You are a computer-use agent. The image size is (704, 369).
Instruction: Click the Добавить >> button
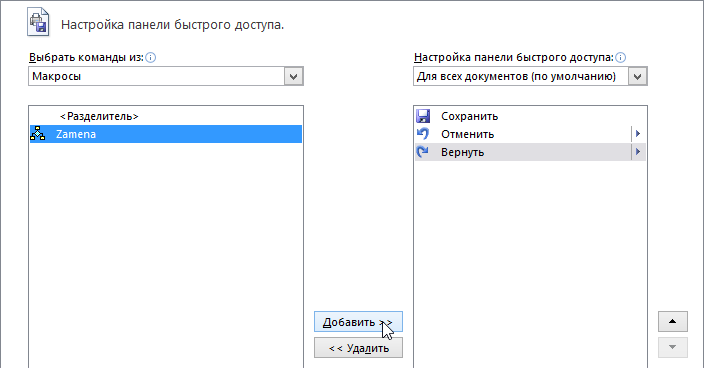pyautogui.click(x=358, y=322)
